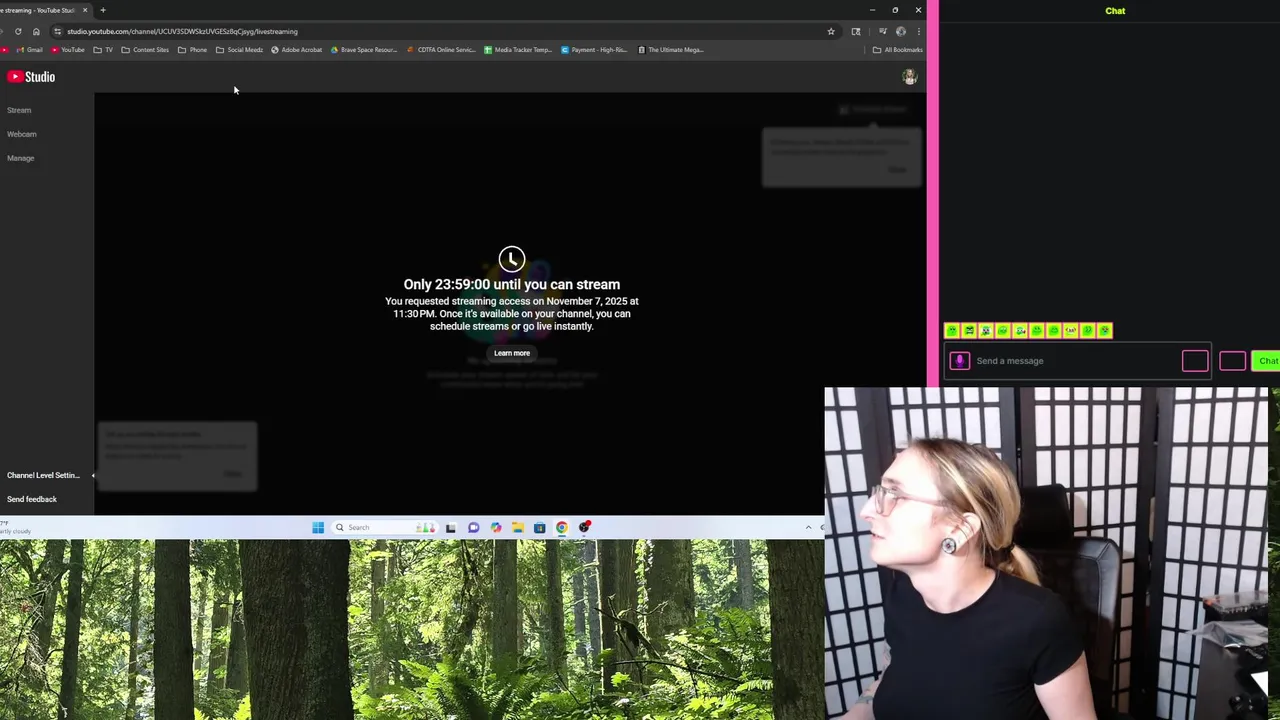The height and width of the screenshot is (720, 1280).
Task: Open the Chrome profile icon in toolbar
Action: pyautogui.click(x=900, y=31)
